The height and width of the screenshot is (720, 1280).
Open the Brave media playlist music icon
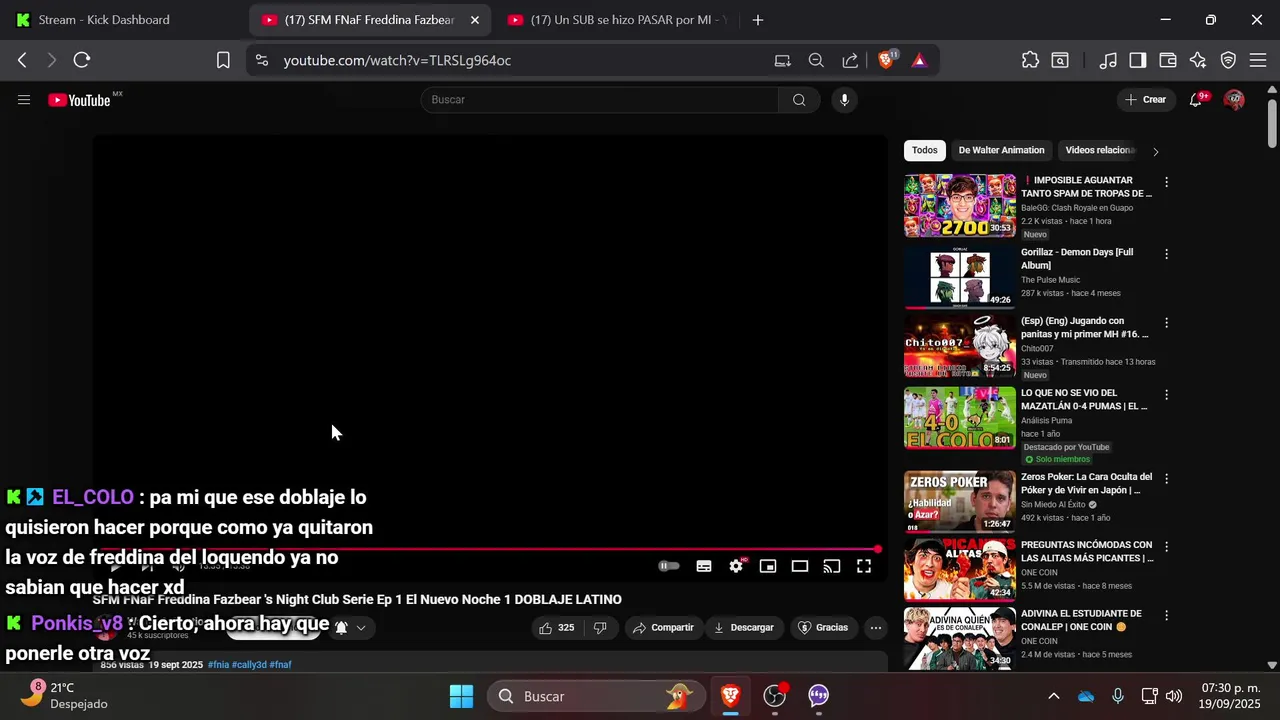(1108, 60)
